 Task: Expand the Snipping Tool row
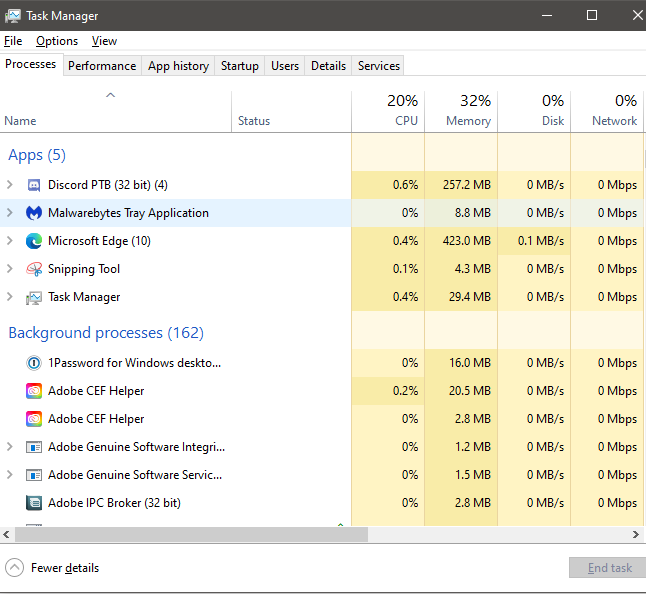click(10, 269)
